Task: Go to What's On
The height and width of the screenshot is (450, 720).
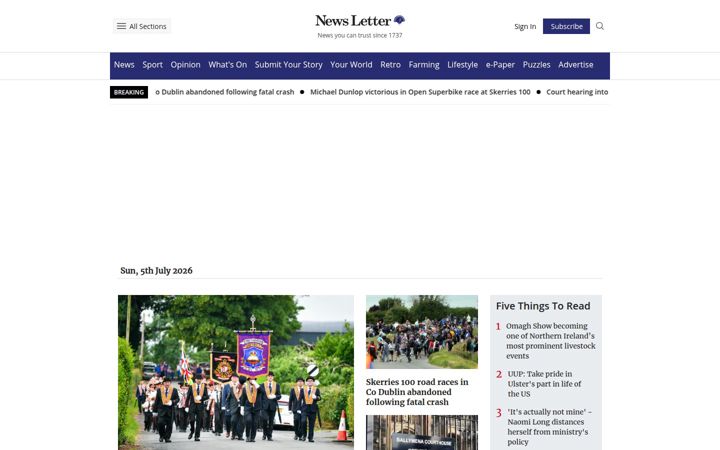Action: click(x=228, y=65)
